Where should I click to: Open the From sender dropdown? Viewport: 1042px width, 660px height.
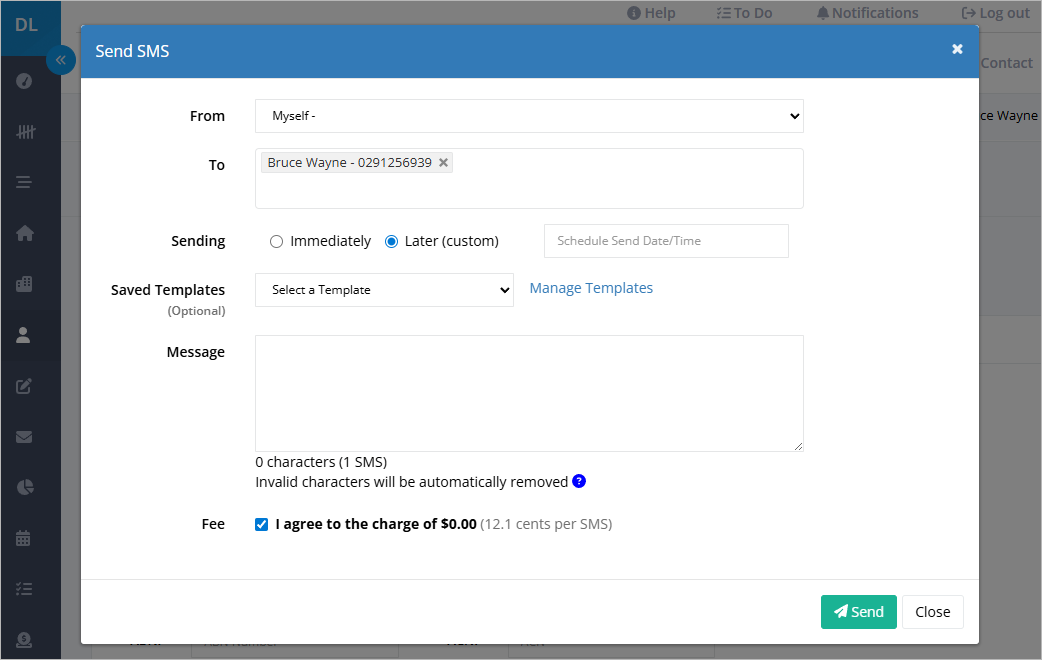tap(529, 116)
